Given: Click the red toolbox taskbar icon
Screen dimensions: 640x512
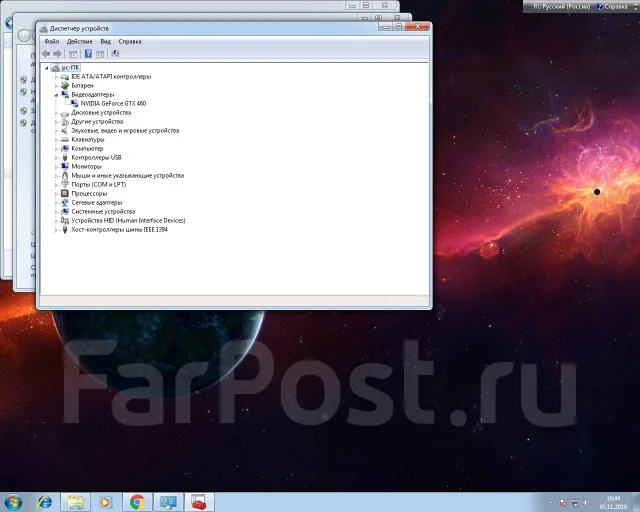Looking at the screenshot, I should coord(199,502).
